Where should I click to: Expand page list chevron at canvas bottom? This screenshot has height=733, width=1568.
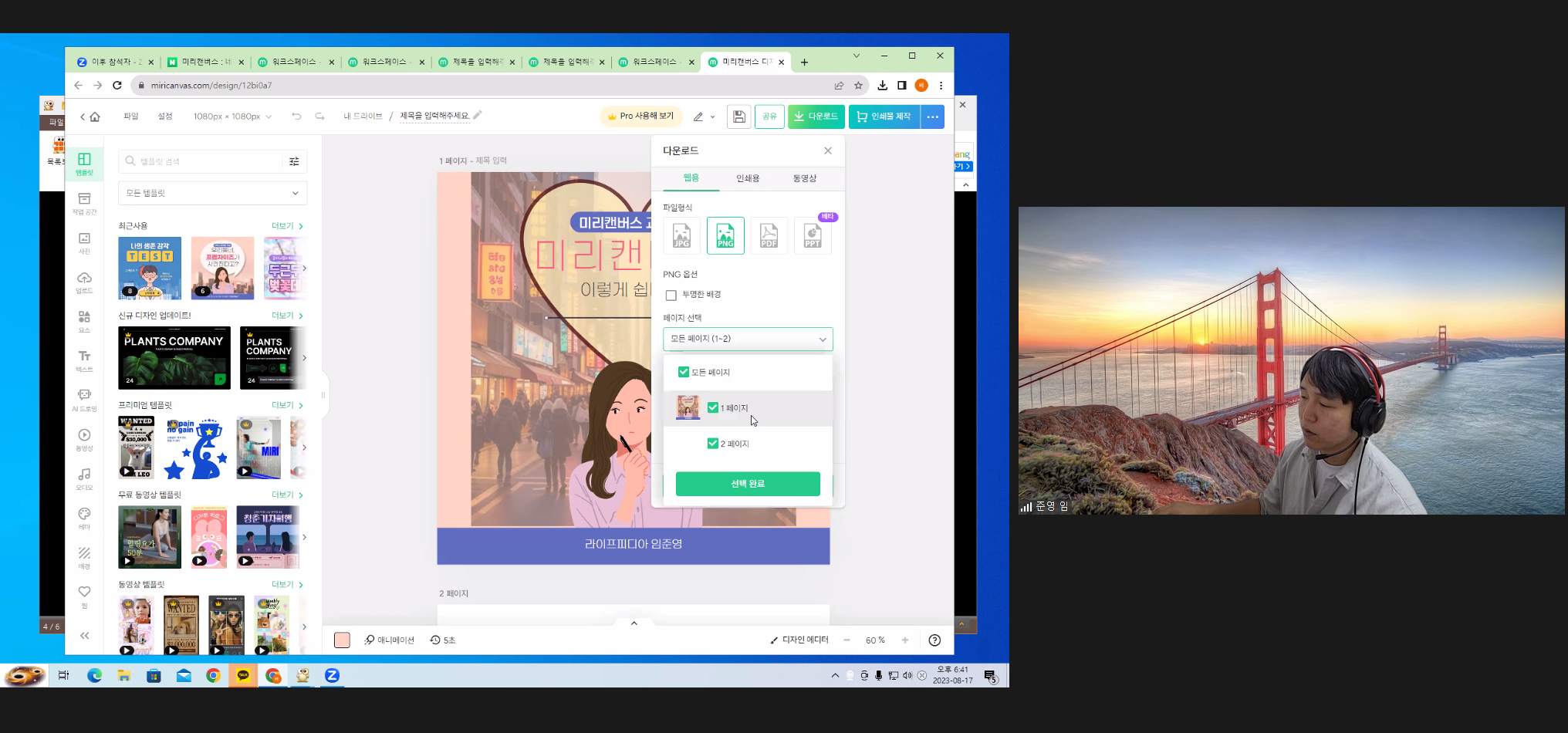pos(634,623)
